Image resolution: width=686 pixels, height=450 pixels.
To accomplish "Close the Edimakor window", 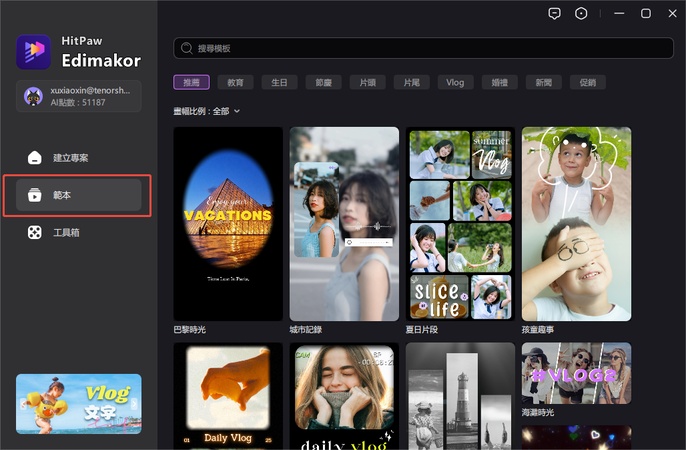I will click(x=672, y=14).
